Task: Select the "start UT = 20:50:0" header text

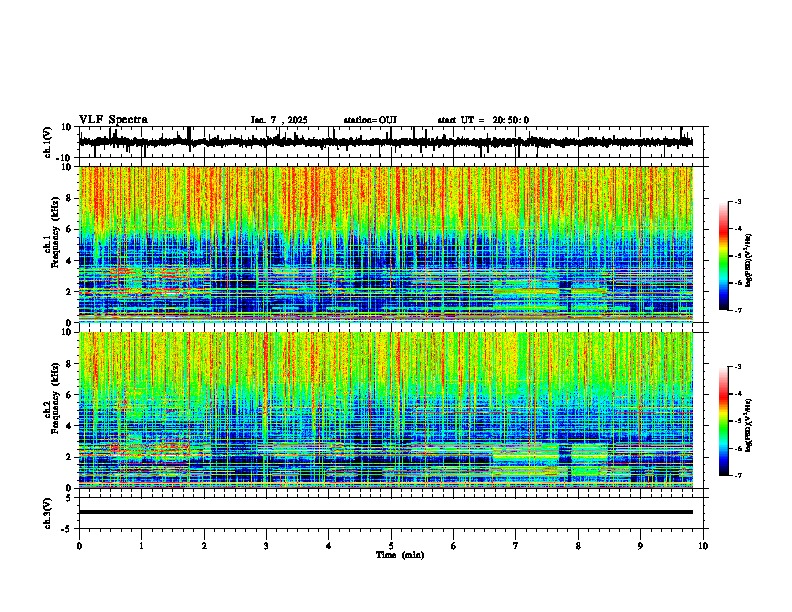Action: coord(483,120)
